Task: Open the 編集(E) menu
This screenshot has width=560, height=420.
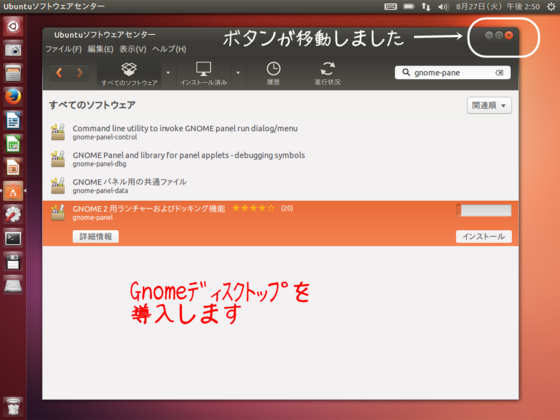Action: 100,49
